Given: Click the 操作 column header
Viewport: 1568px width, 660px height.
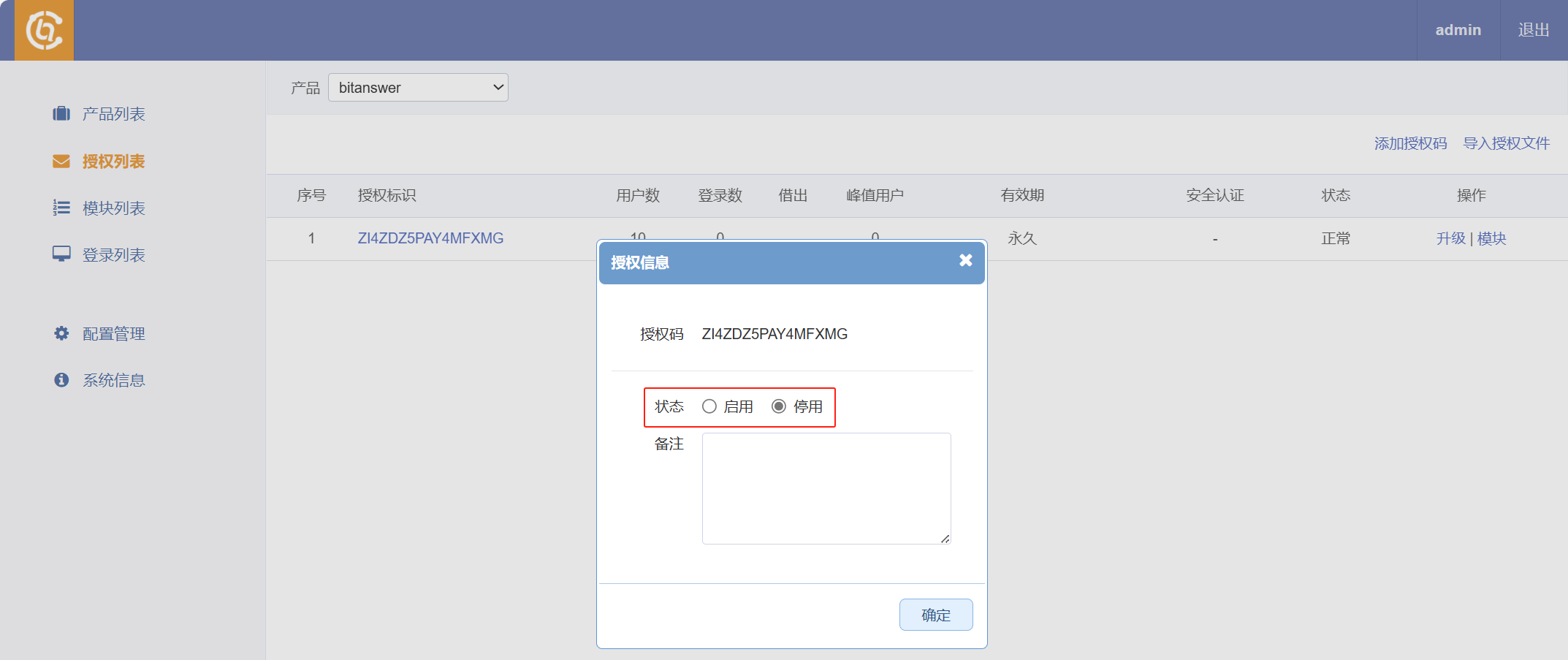Looking at the screenshot, I should point(1472,195).
